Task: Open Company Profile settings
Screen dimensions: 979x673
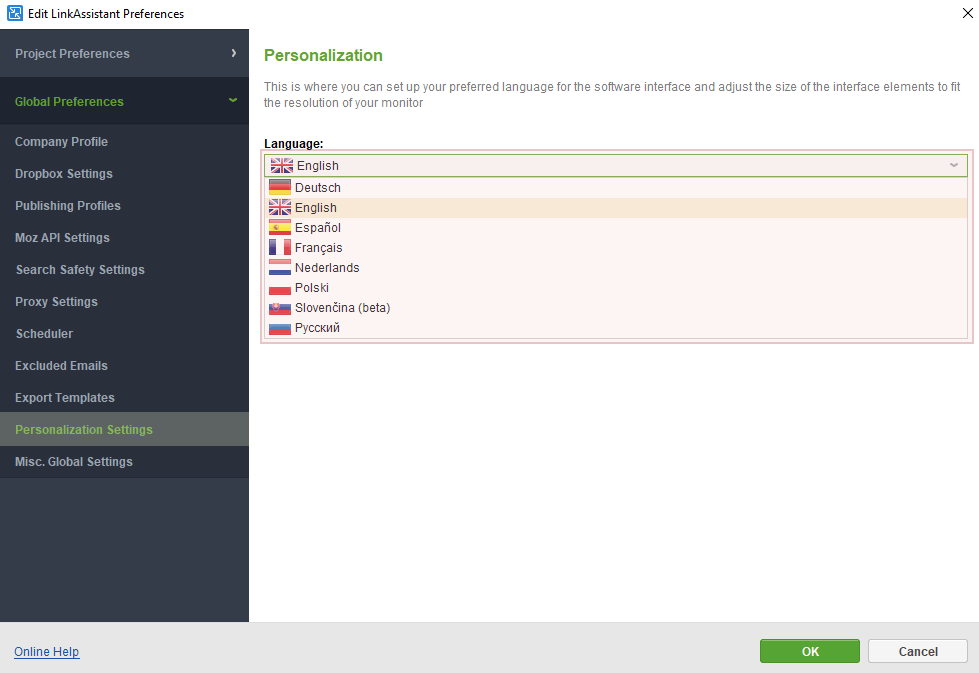Action: point(124,142)
